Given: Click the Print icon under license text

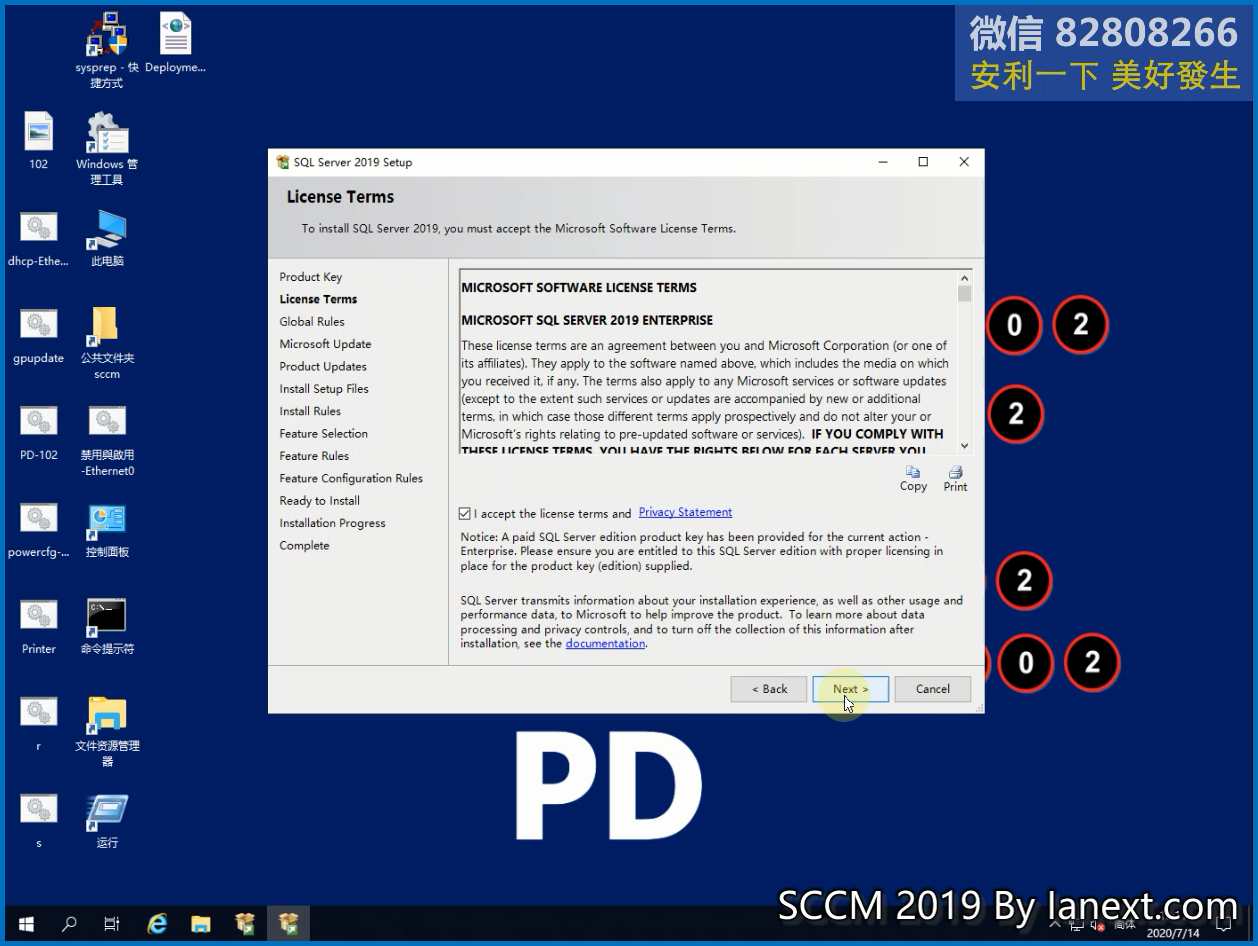Looking at the screenshot, I should click(x=955, y=478).
